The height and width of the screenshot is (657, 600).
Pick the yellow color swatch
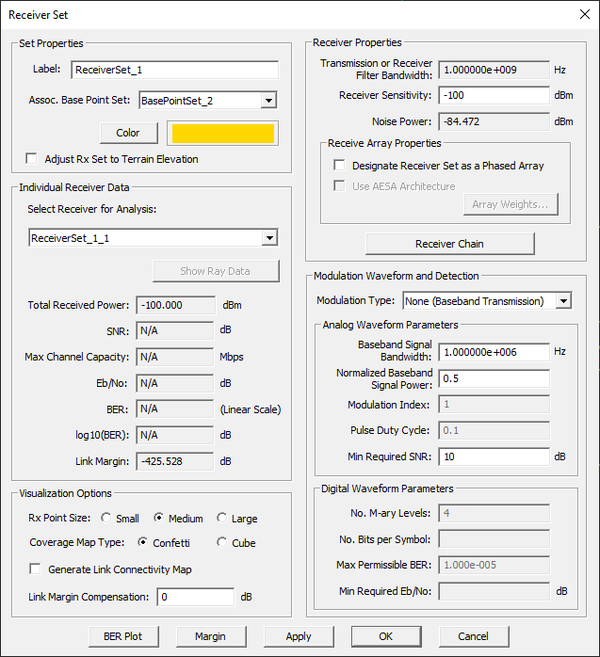point(223,133)
